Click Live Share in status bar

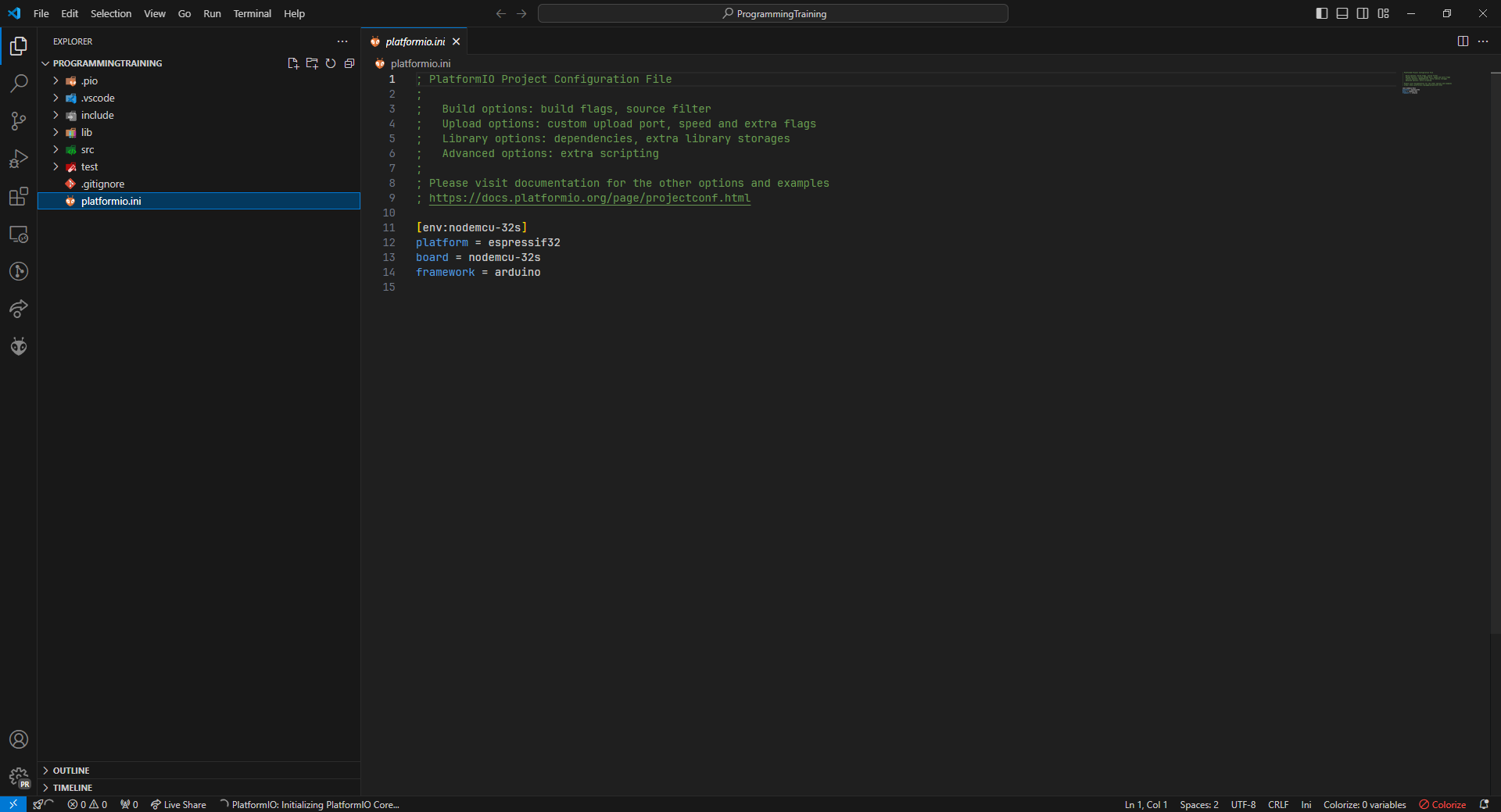point(178,804)
